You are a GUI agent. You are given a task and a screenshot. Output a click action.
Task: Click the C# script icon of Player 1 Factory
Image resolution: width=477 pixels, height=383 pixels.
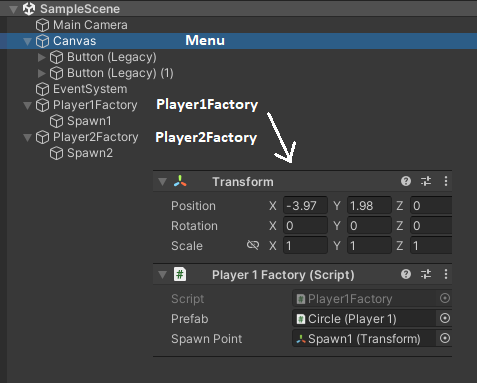[180, 275]
